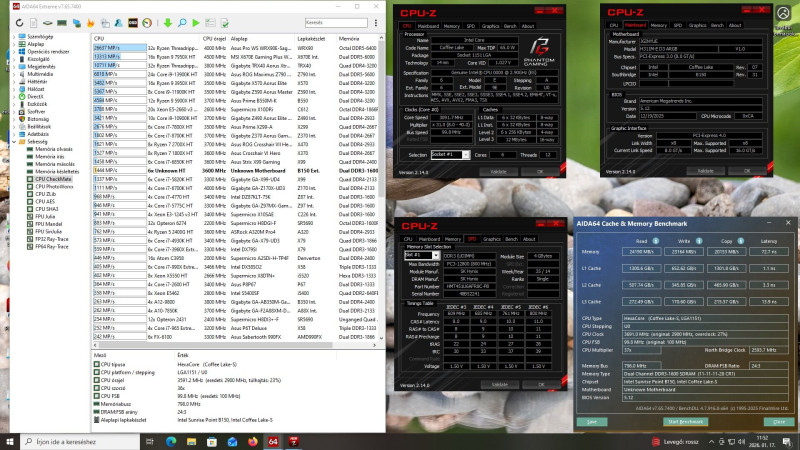800x450 pixels.
Task: Open the three-dot menu beside search box
Action: (376, 23)
